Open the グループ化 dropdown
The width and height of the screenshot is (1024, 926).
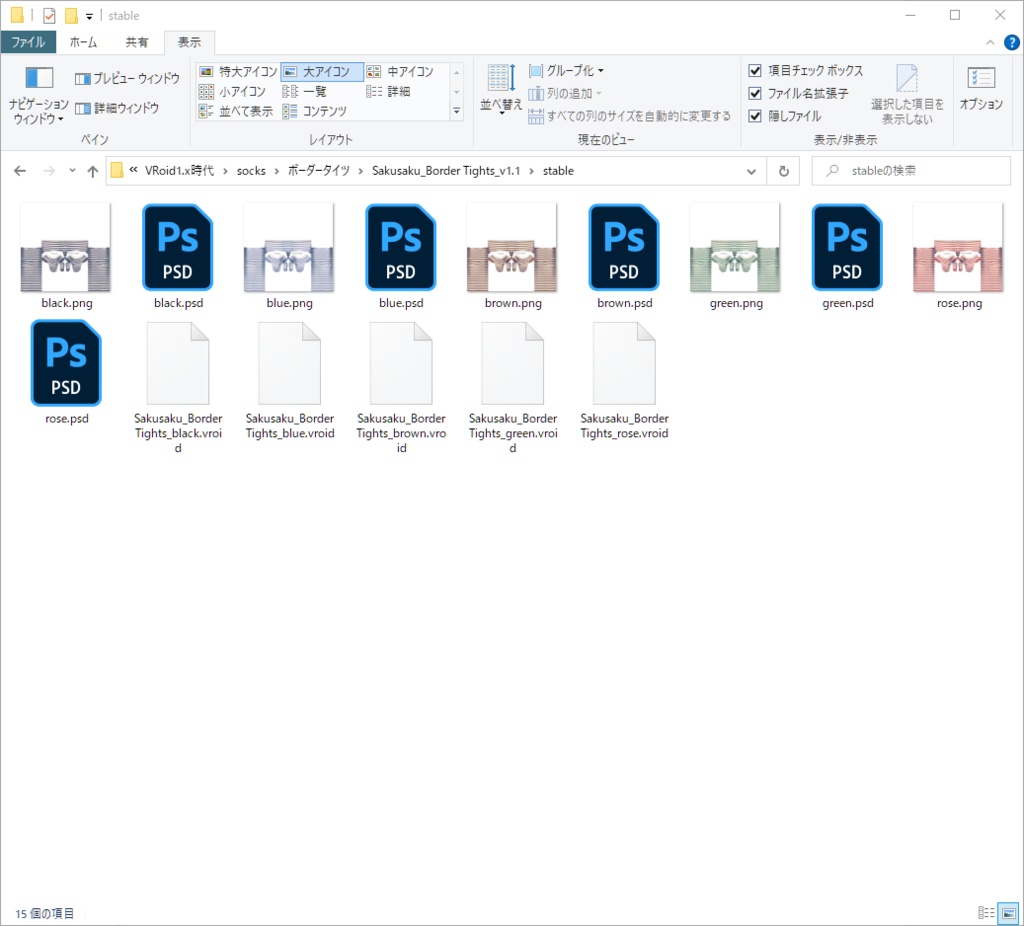pyautogui.click(x=566, y=70)
